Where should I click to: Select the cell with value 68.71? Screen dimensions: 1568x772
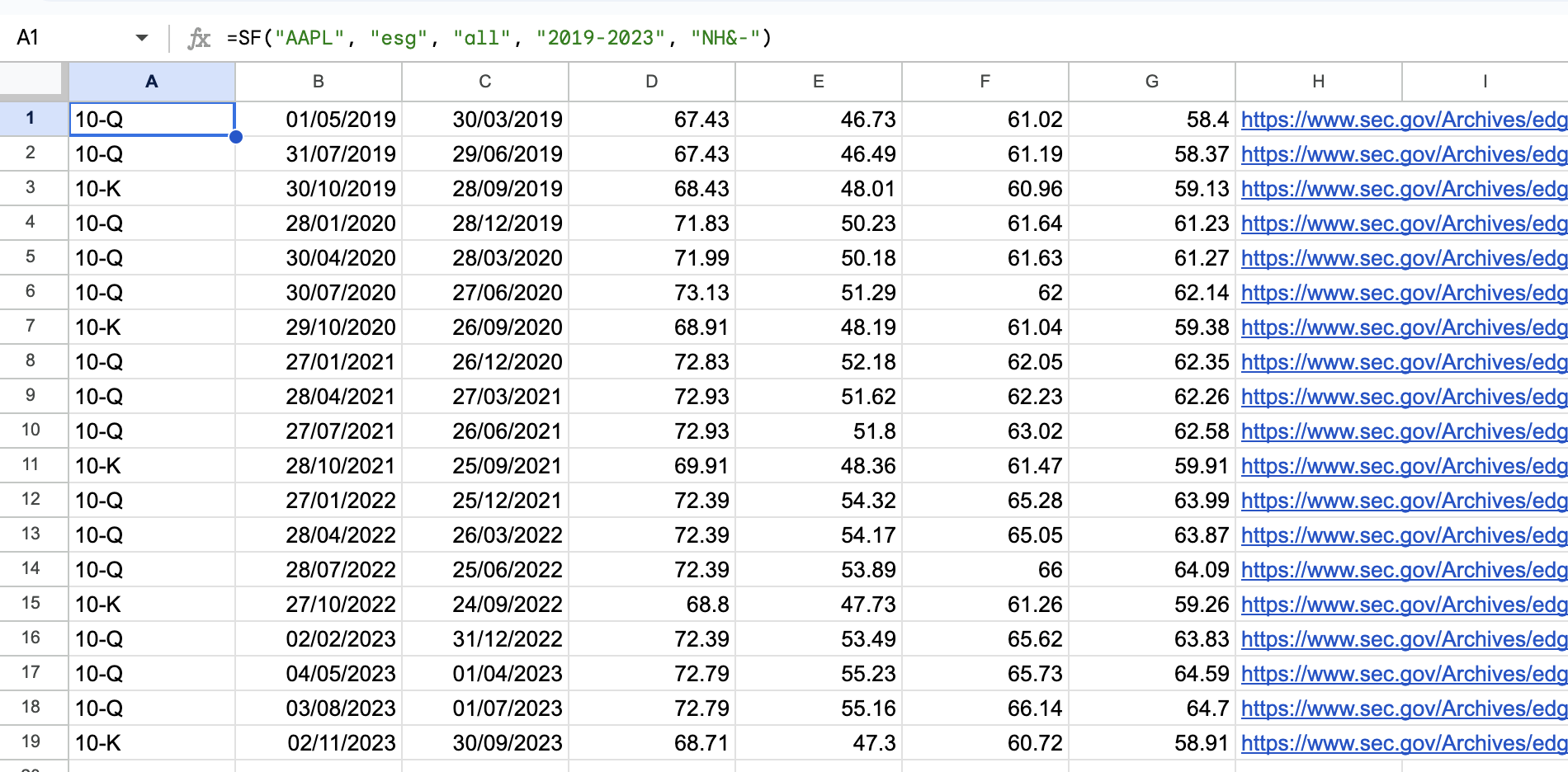[652, 742]
